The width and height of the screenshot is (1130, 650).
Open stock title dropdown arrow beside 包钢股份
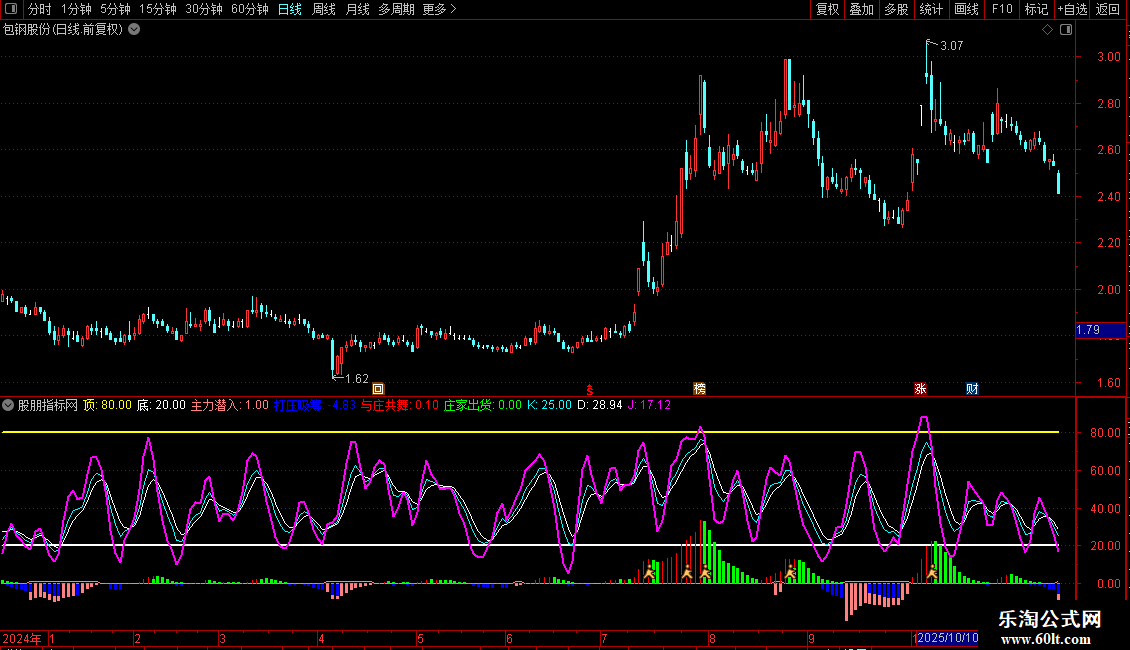(x=134, y=30)
